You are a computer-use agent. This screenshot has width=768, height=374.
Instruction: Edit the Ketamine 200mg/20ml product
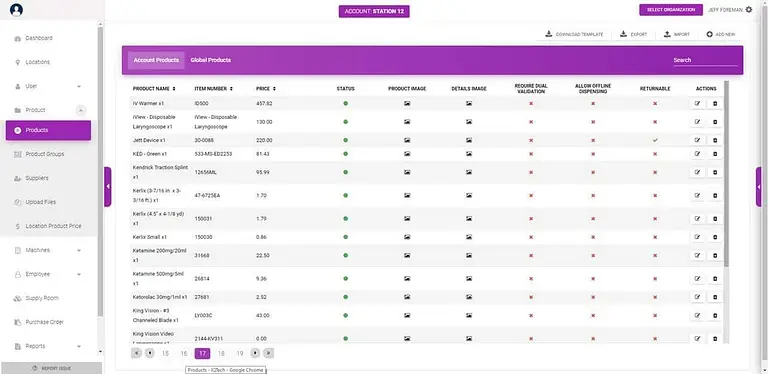[697, 256]
